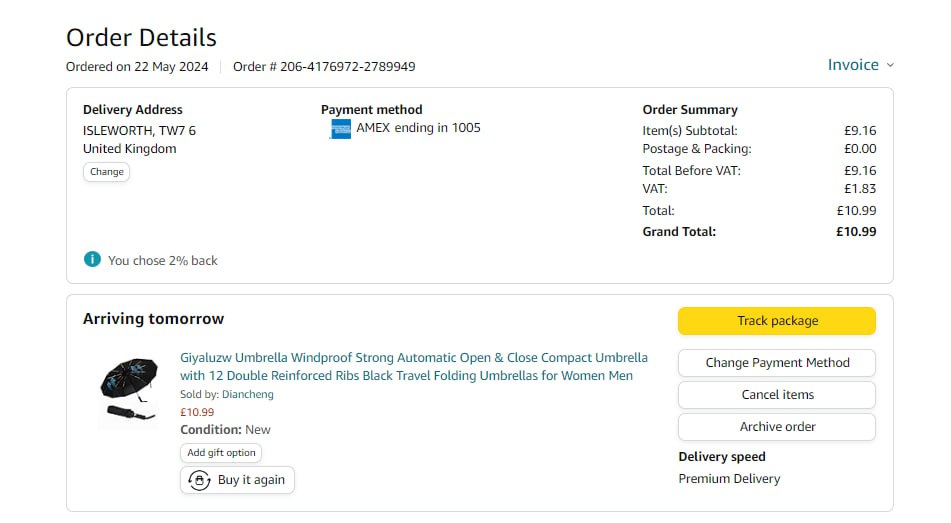Click the 'Ordered on 22 May 2024' date

pyautogui.click(x=137, y=67)
